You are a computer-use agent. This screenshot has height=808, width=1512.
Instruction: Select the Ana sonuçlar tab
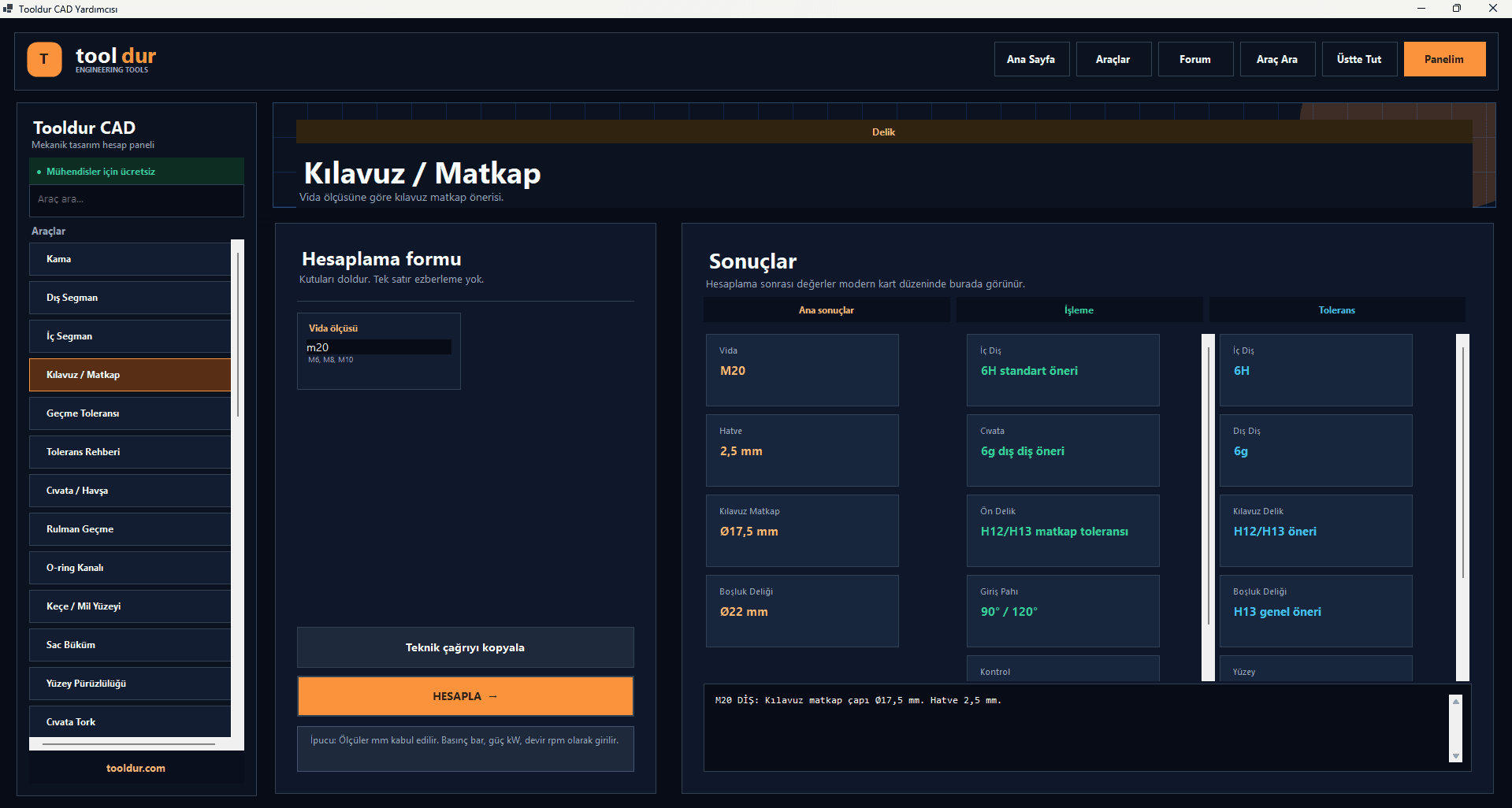827,310
